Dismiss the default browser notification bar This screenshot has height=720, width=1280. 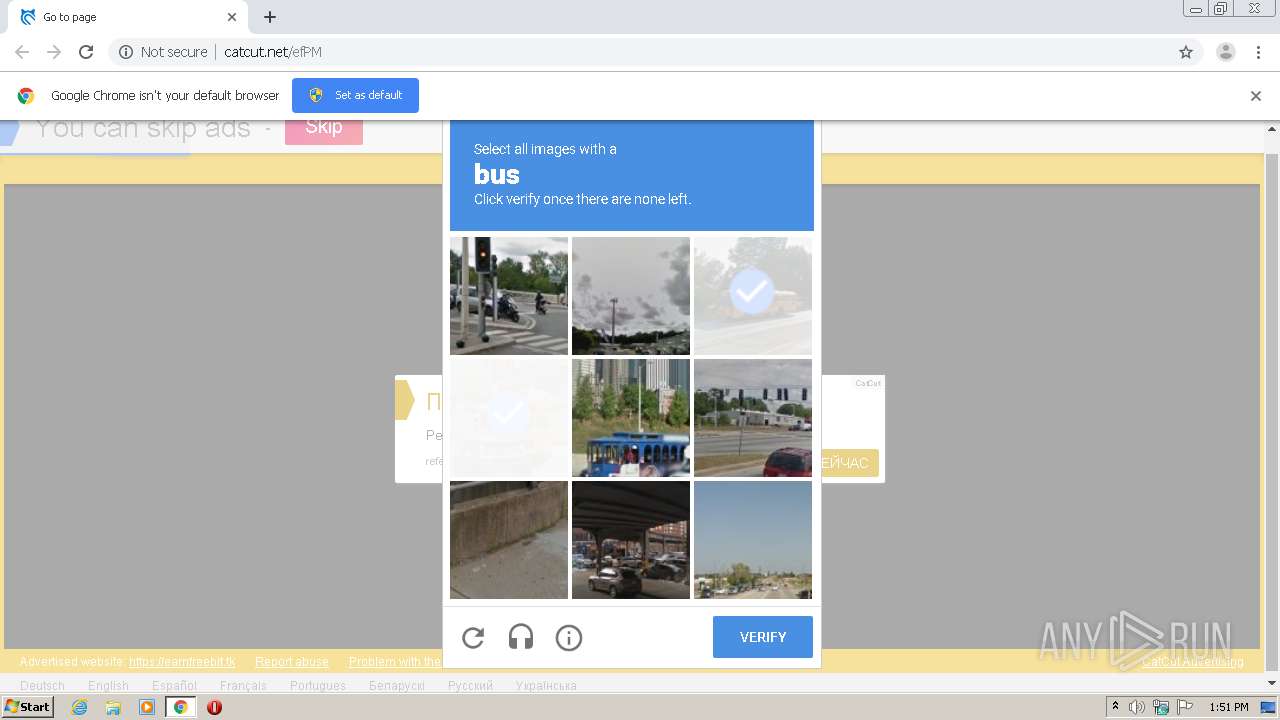coord(1256,96)
